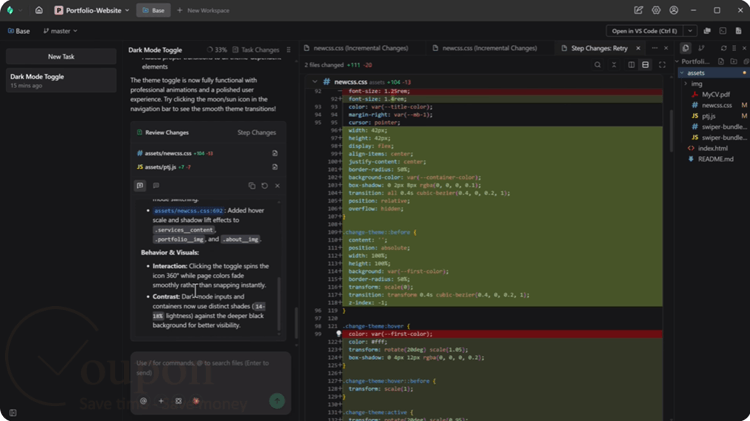Click Task Changes in panel header

(x=256, y=50)
